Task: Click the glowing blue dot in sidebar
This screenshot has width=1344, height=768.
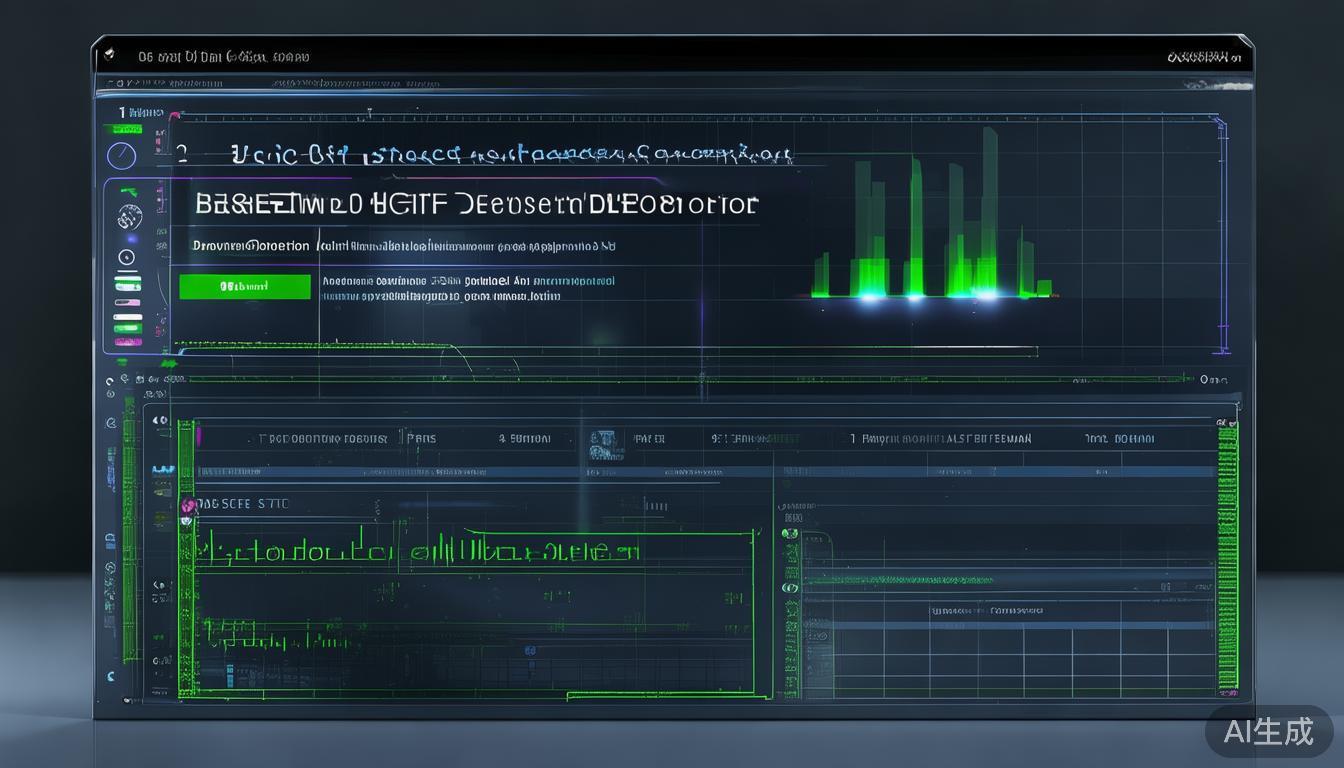Action: point(130,239)
